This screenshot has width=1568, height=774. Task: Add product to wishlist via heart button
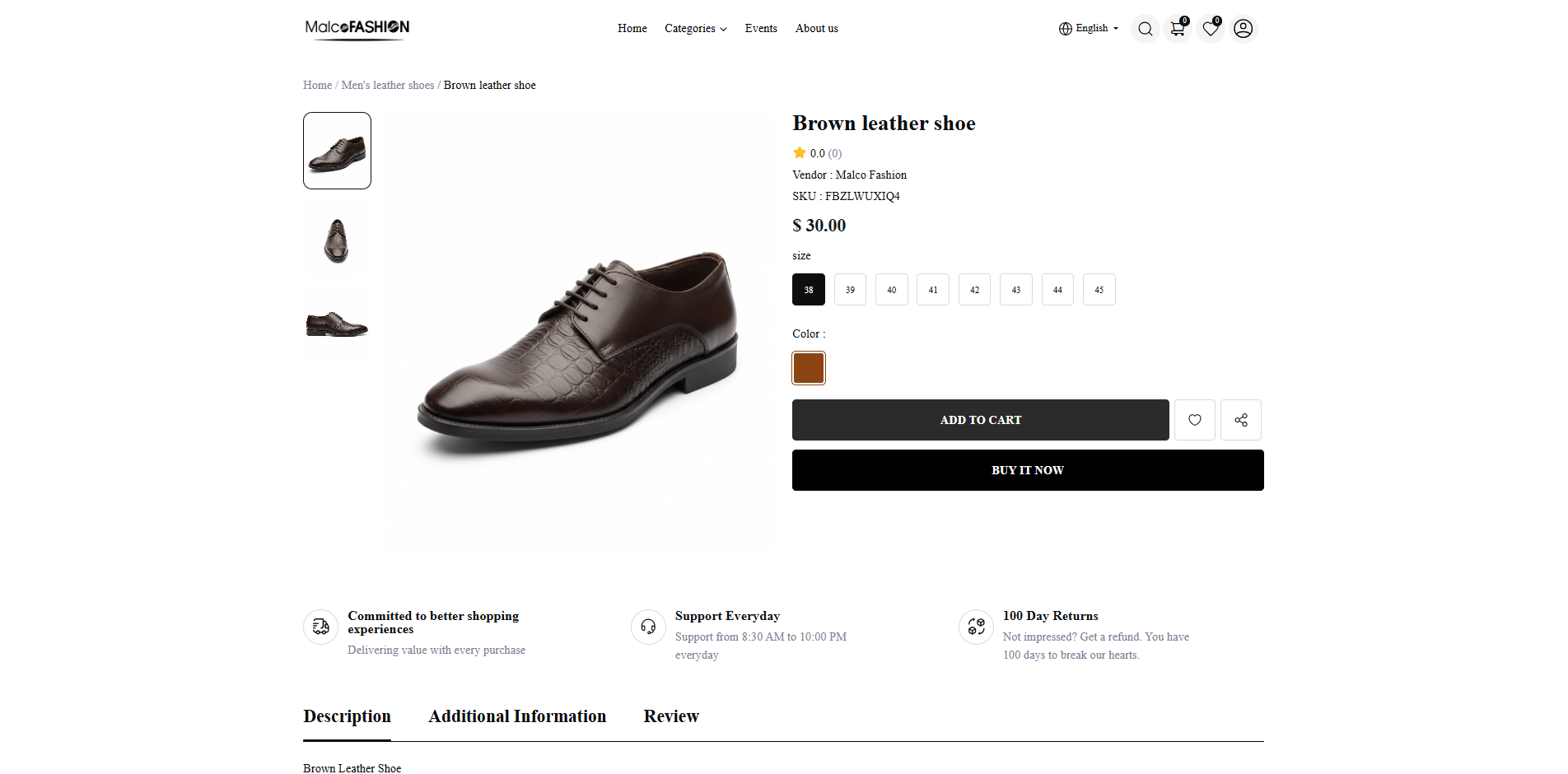tap(1194, 420)
